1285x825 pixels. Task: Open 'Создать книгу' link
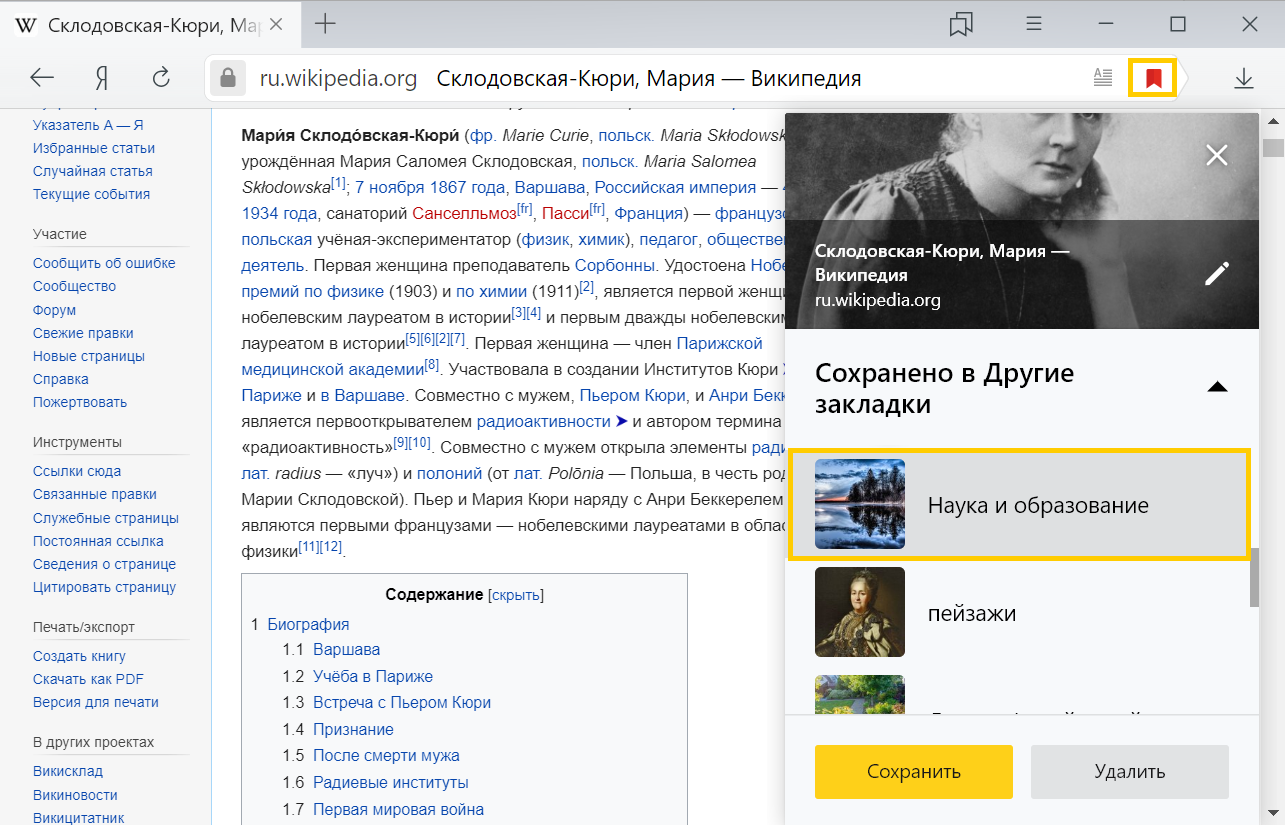point(80,656)
